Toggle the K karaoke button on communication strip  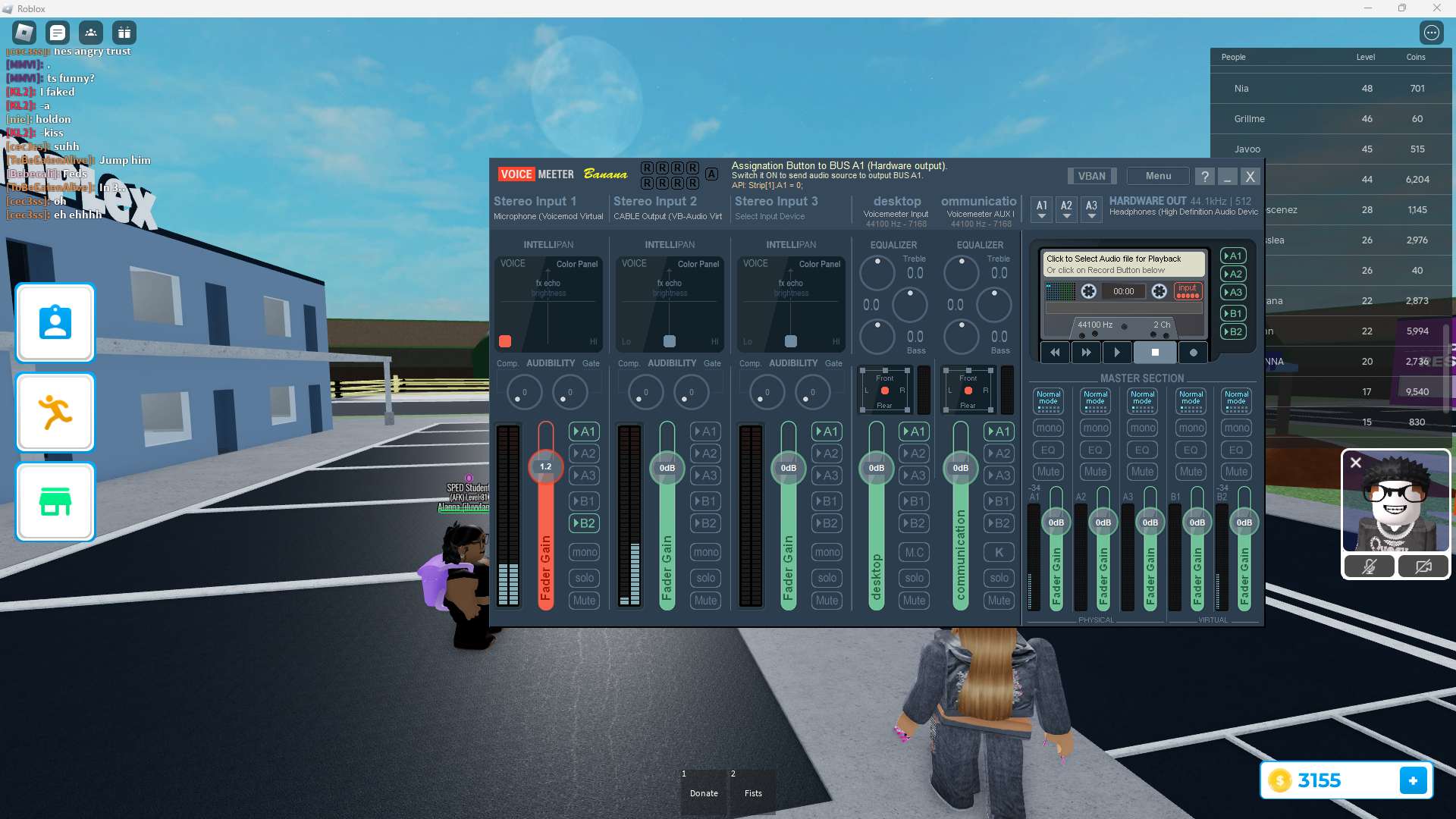pos(999,553)
